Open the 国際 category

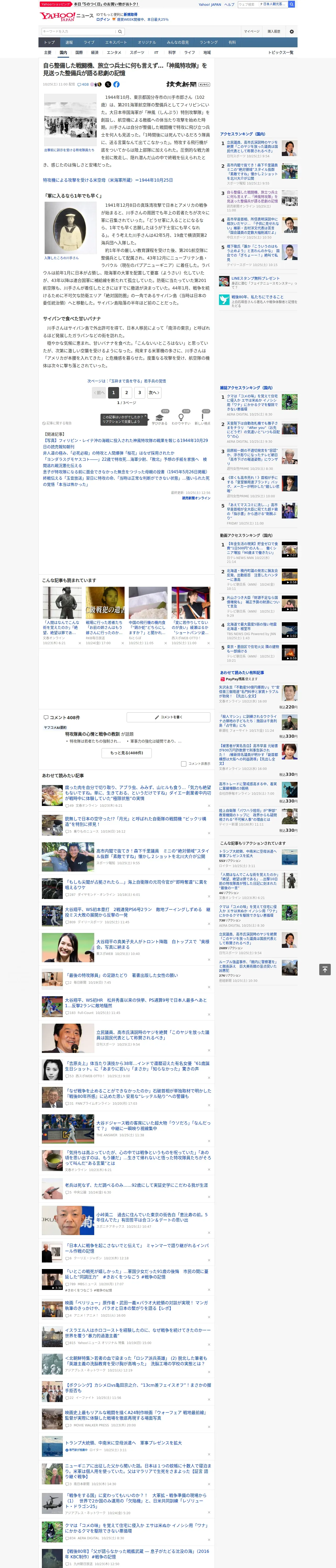point(79,52)
